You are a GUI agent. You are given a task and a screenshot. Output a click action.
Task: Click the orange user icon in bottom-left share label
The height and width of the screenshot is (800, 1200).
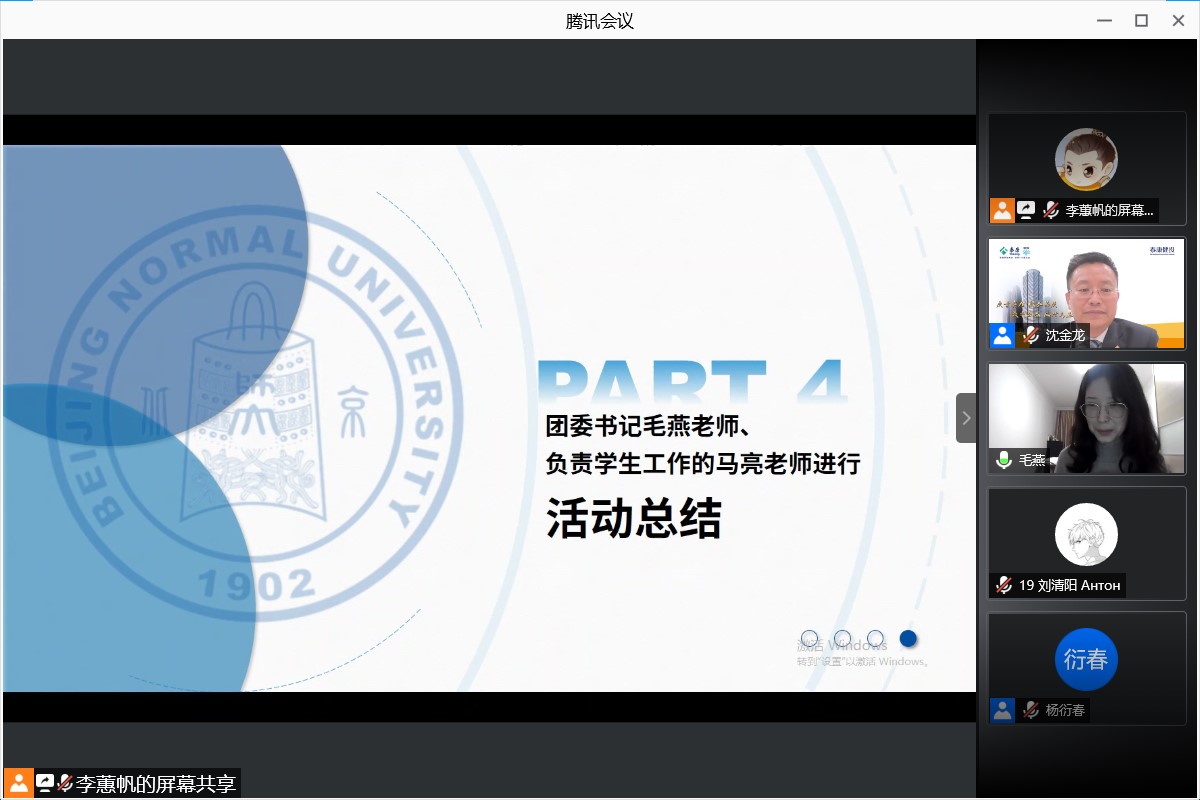pos(18,783)
